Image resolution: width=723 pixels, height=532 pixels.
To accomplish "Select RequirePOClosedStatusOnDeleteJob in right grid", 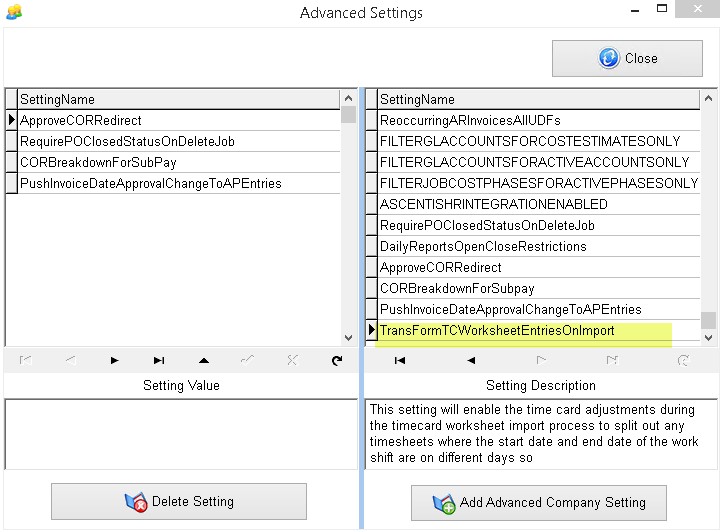I will (539, 225).
